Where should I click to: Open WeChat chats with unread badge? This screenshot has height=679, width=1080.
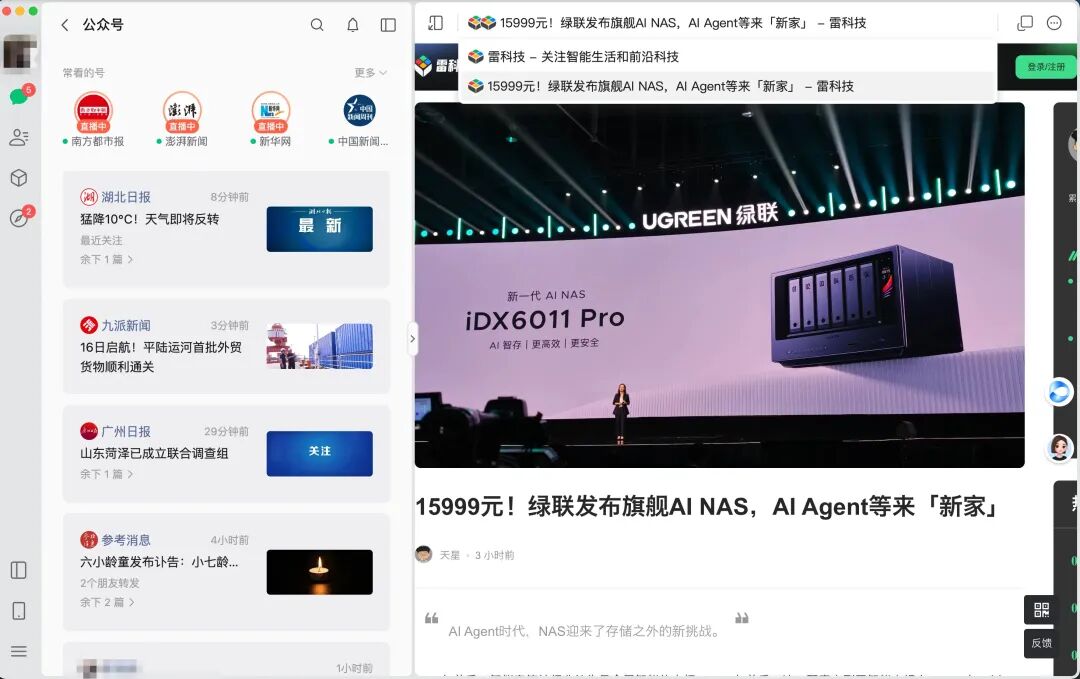pyautogui.click(x=19, y=96)
